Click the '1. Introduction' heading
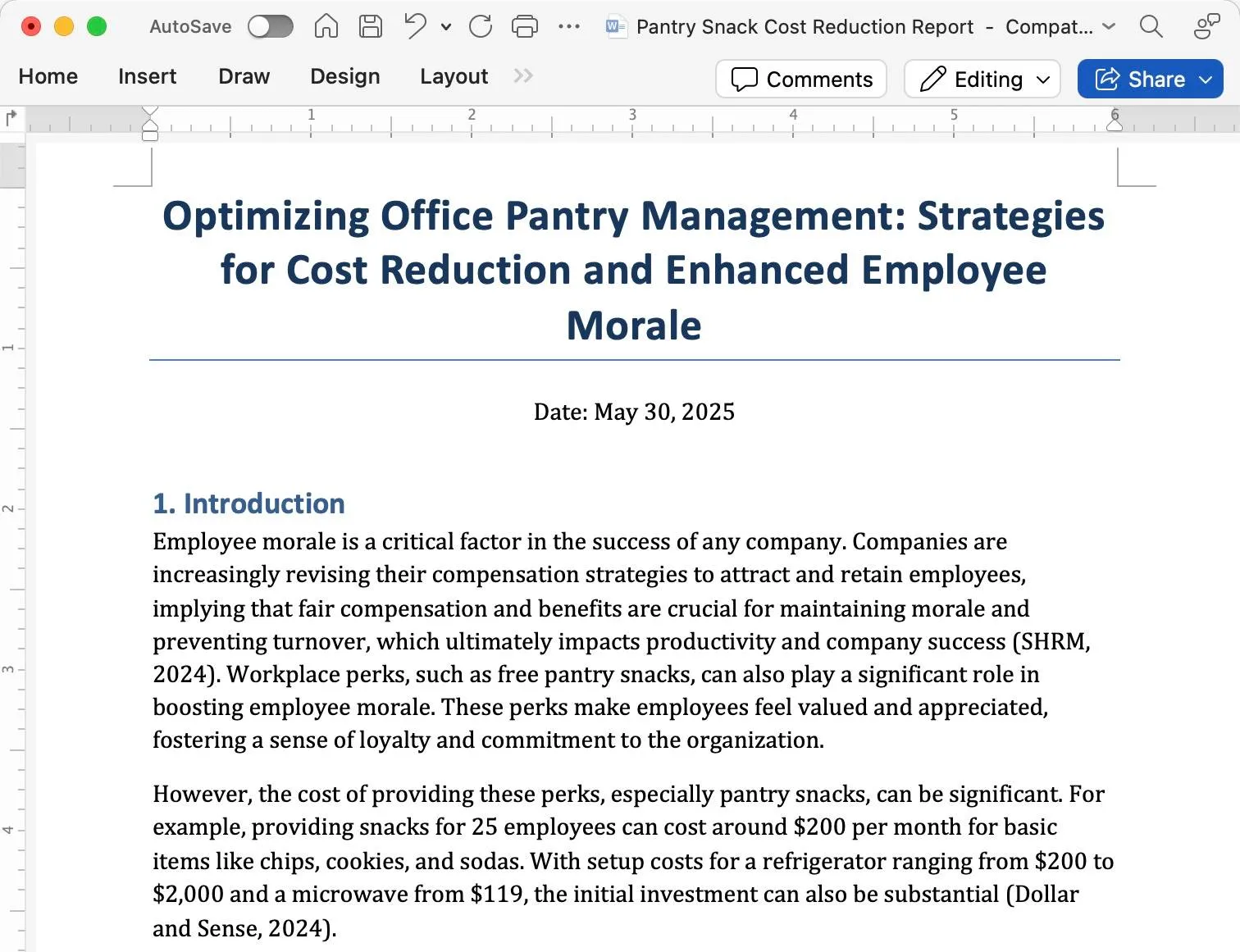This screenshot has width=1240, height=952. coord(249,503)
